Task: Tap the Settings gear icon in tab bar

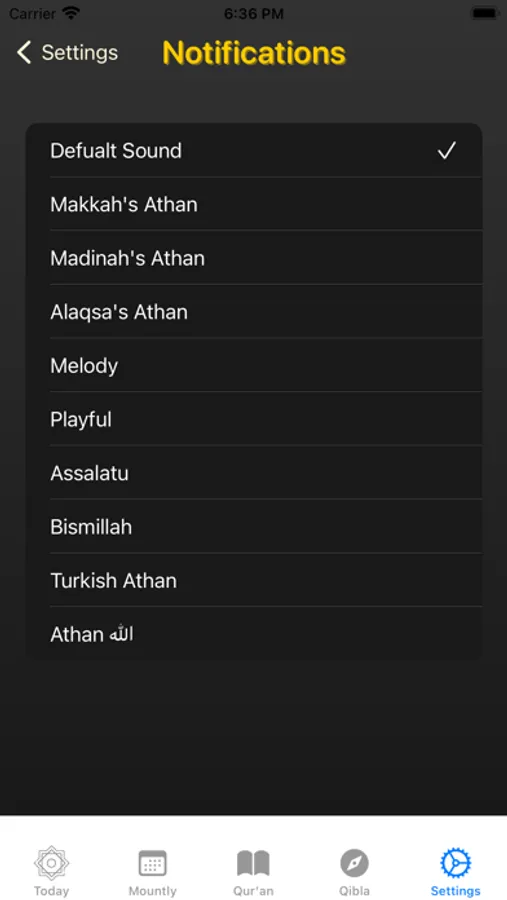Action: tap(455, 863)
